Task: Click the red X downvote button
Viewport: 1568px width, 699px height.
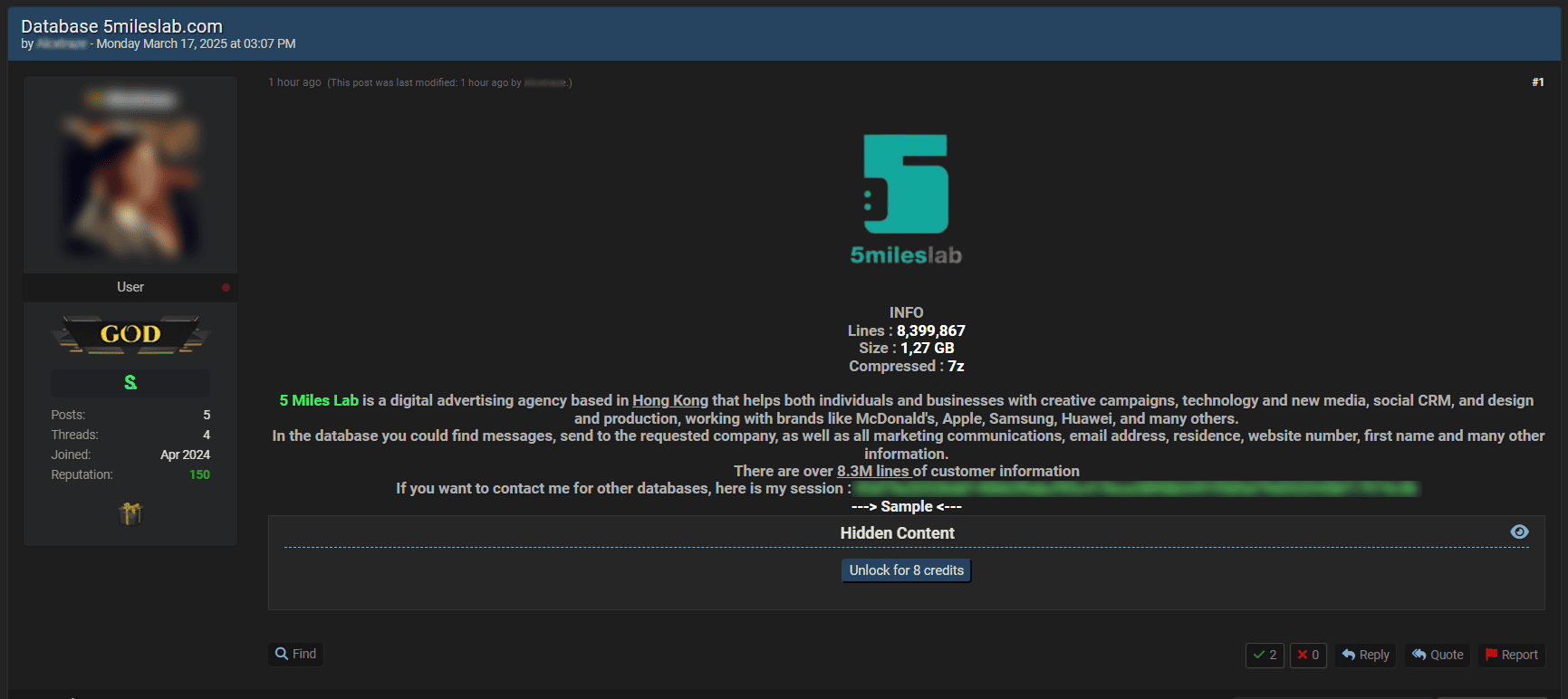Action: click(x=1308, y=655)
